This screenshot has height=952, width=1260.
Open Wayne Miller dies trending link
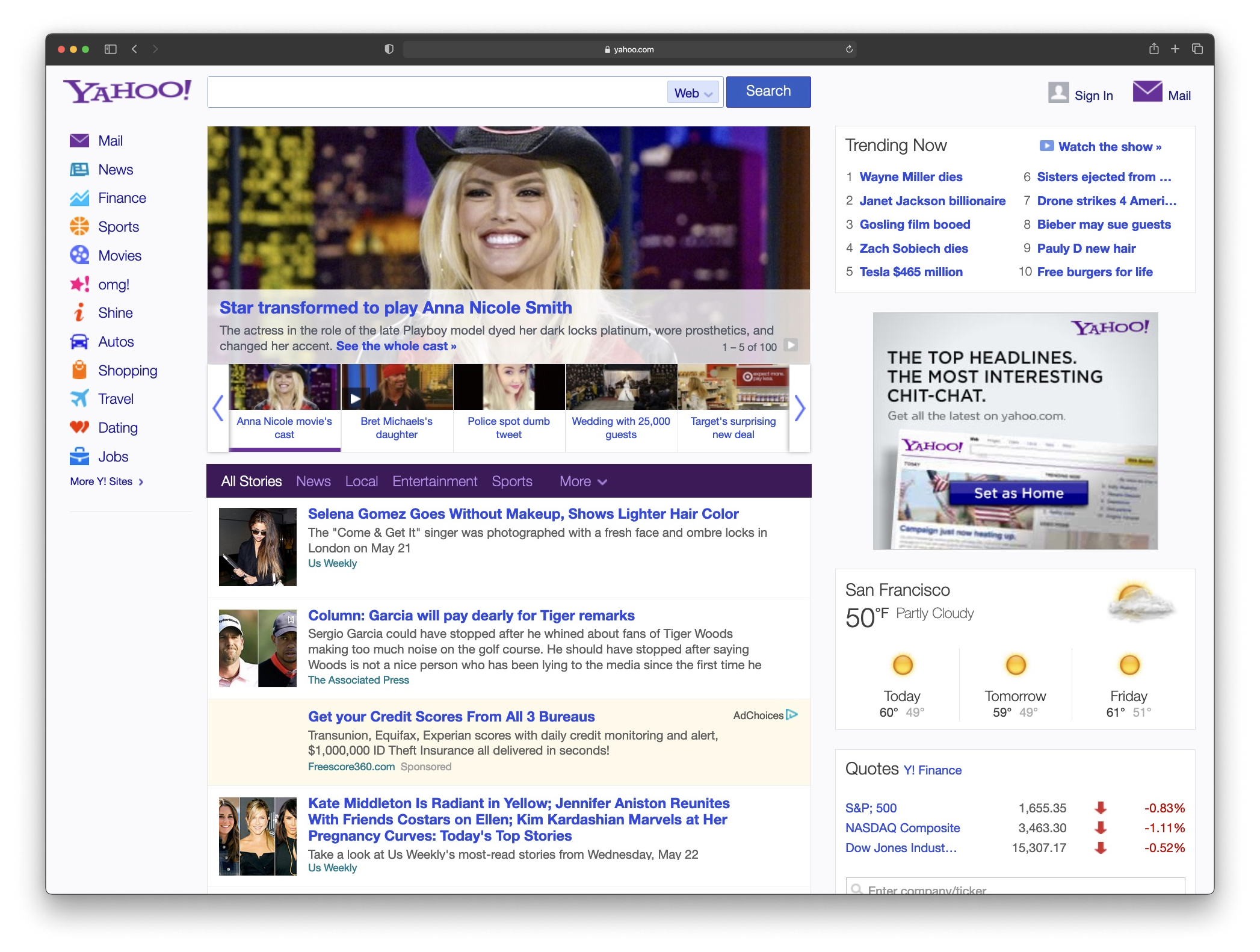910,177
